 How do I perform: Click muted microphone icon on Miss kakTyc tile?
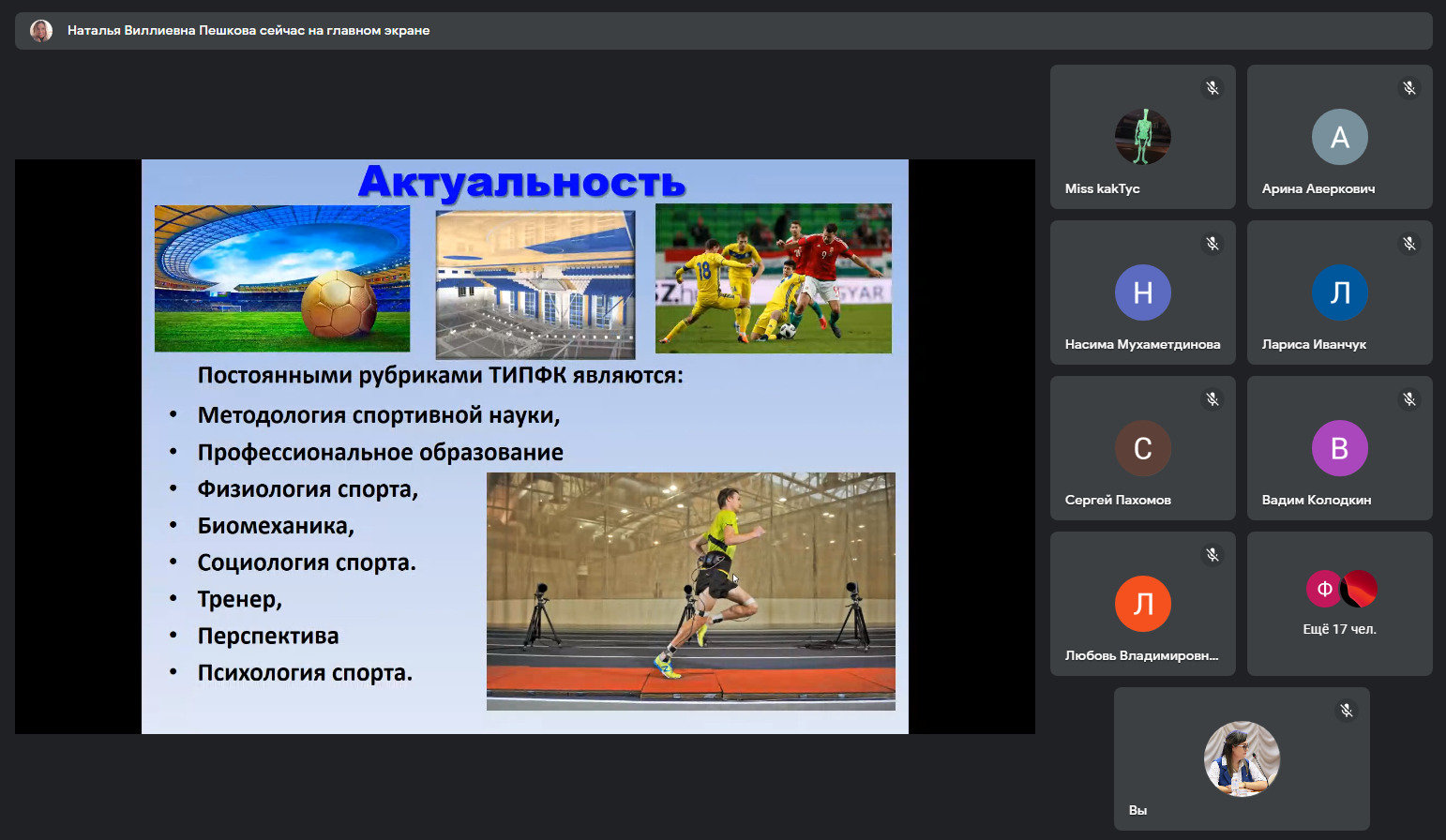[1213, 88]
